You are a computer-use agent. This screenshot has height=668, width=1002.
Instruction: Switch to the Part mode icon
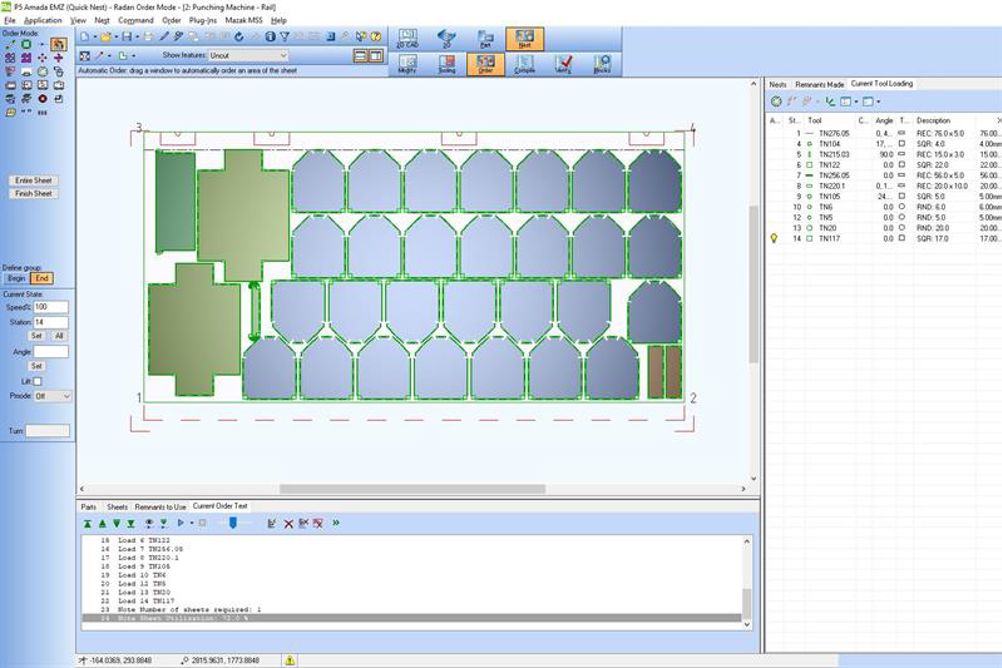[x=486, y=38]
